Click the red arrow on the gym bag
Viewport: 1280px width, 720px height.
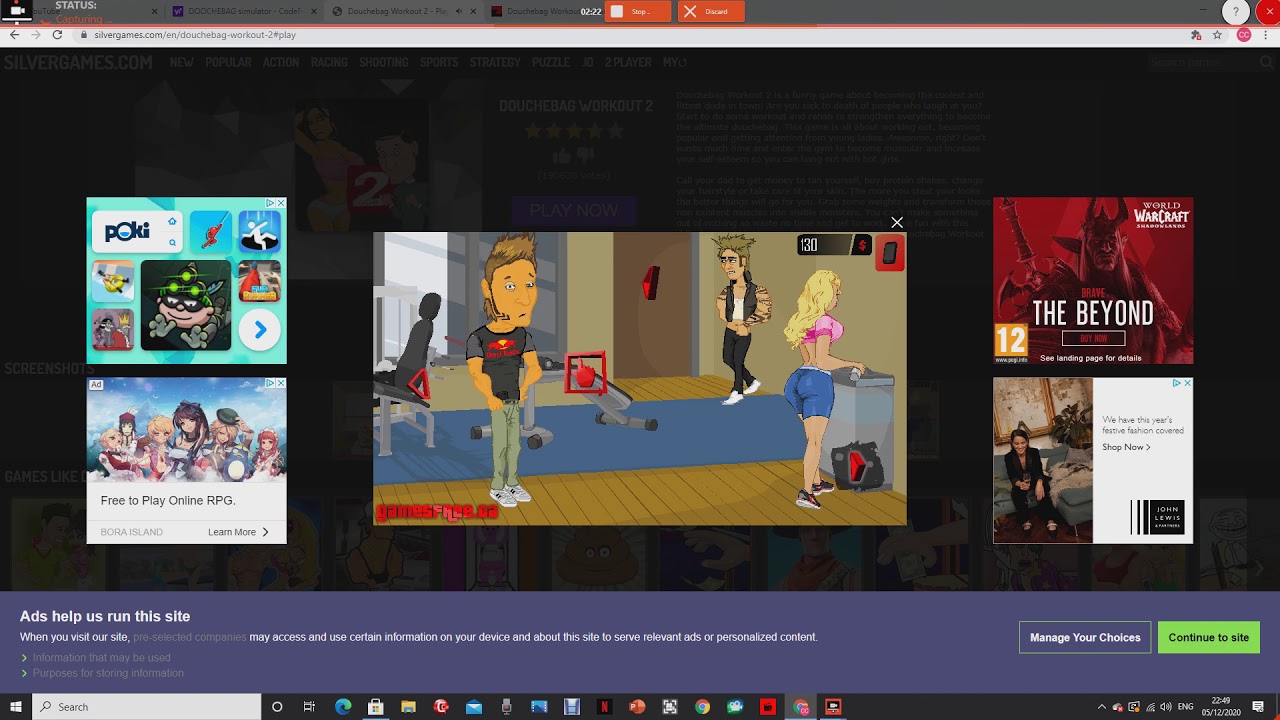click(x=855, y=467)
